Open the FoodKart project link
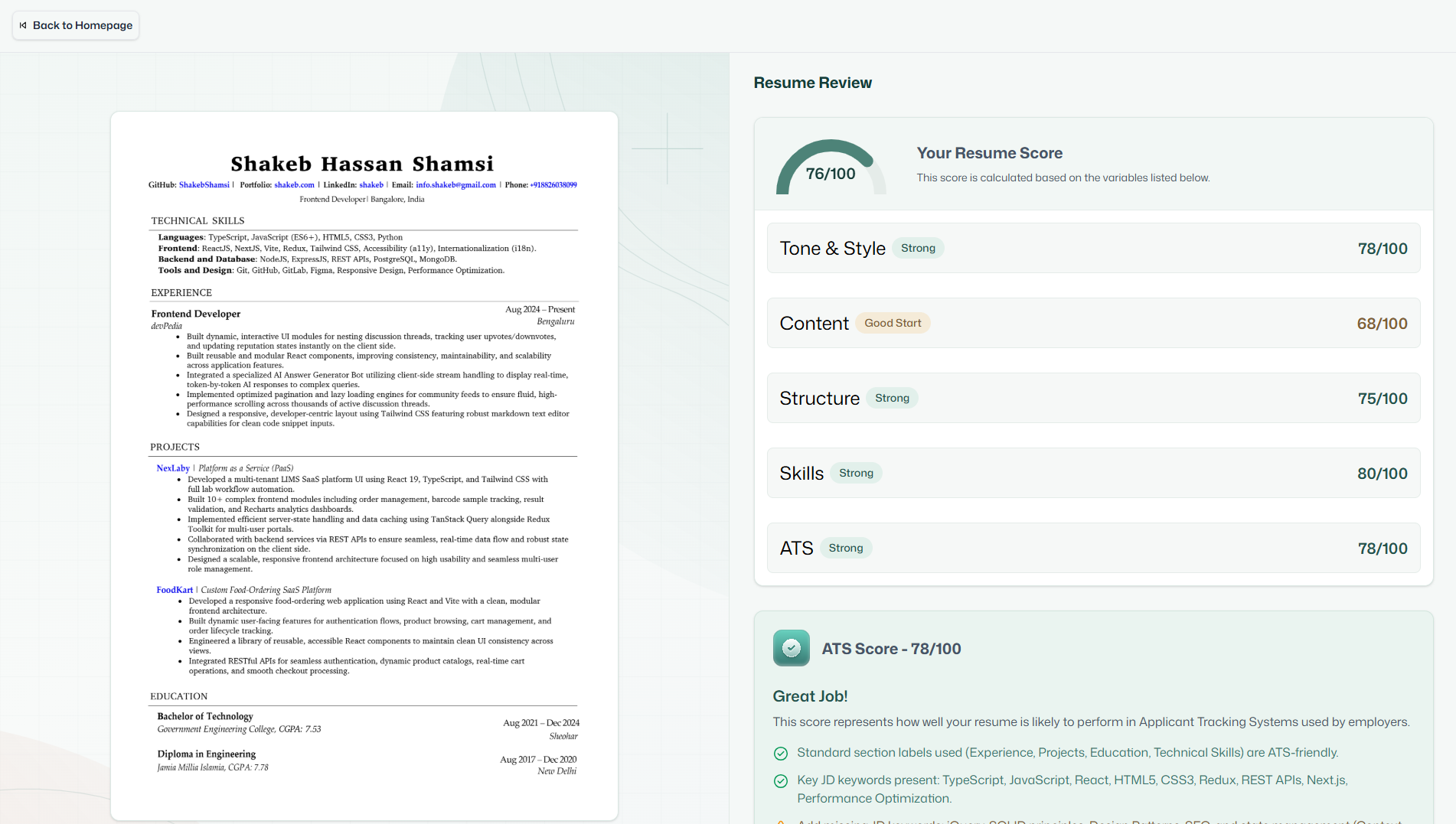The width and height of the screenshot is (1456, 824). tap(175, 590)
